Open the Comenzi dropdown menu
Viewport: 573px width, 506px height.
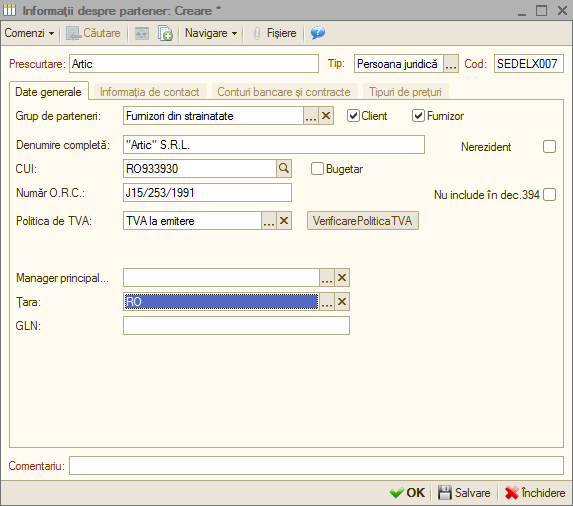click(29, 33)
